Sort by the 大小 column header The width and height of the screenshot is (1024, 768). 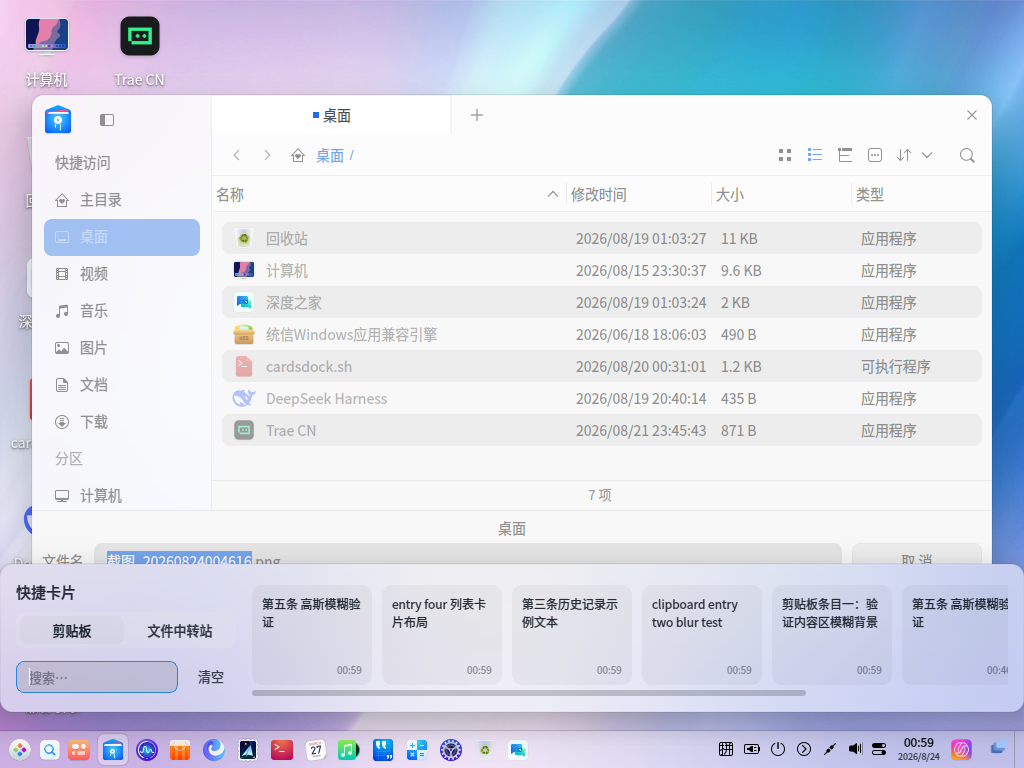[729, 195]
